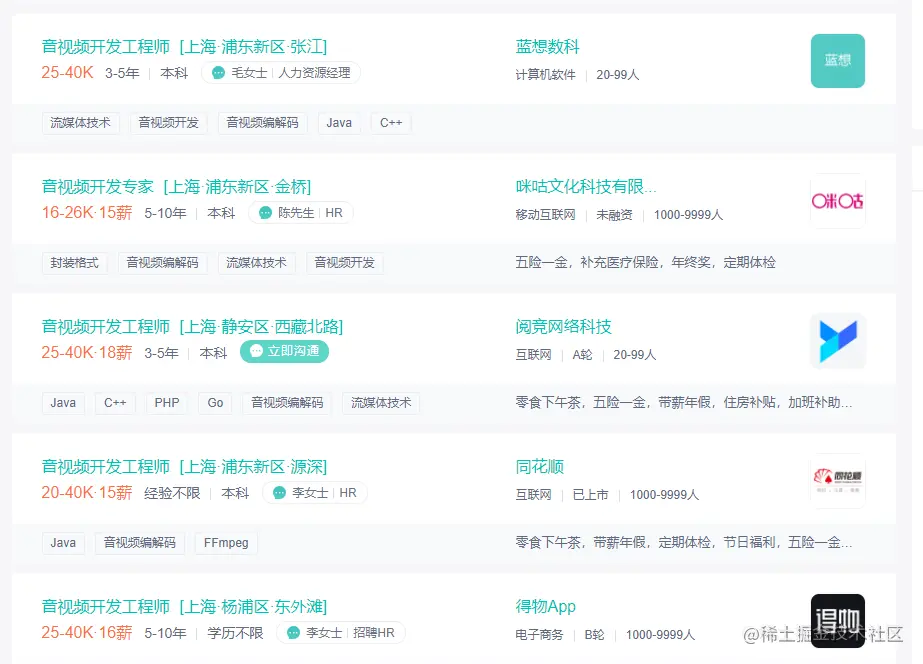Open 得物App company page
The height and width of the screenshot is (664, 923).
546,606
